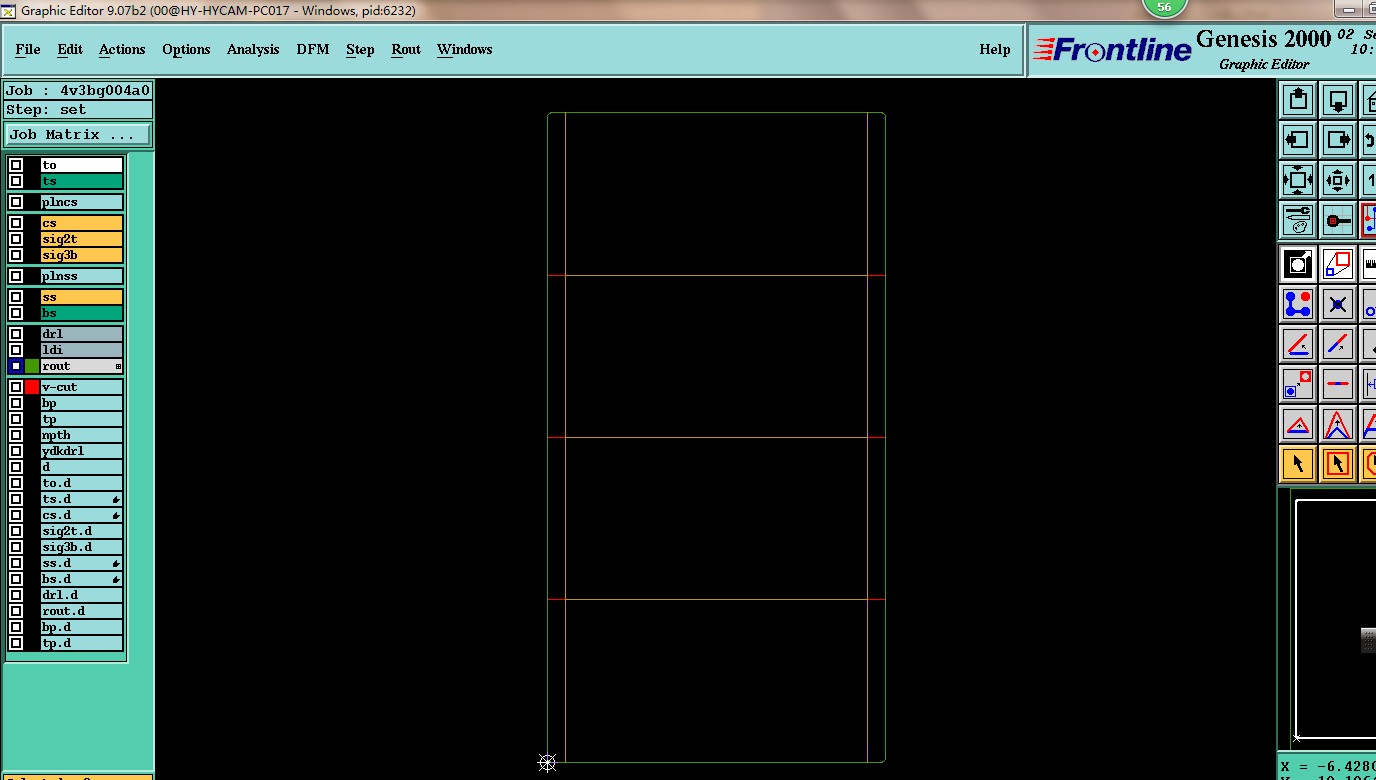This screenshot has width=1376, height=780.
Task: Open the Analysis menu
Action: click(x=253, y=49)
